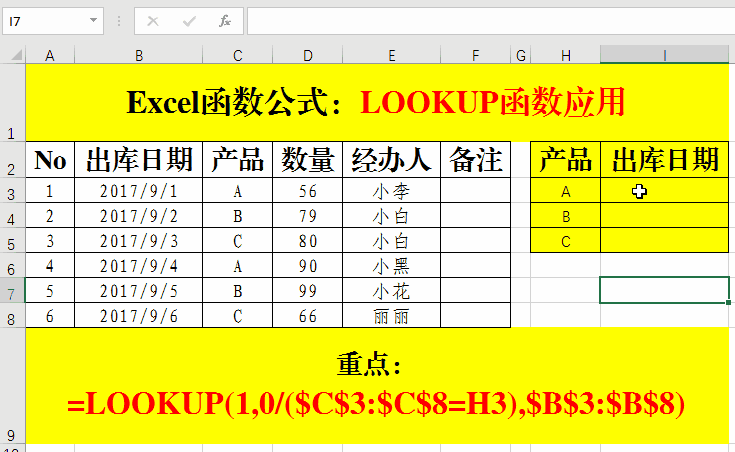Click product 'A' cell in column H
The width and height of the screenshot is (735, 452).
[565, 190]
